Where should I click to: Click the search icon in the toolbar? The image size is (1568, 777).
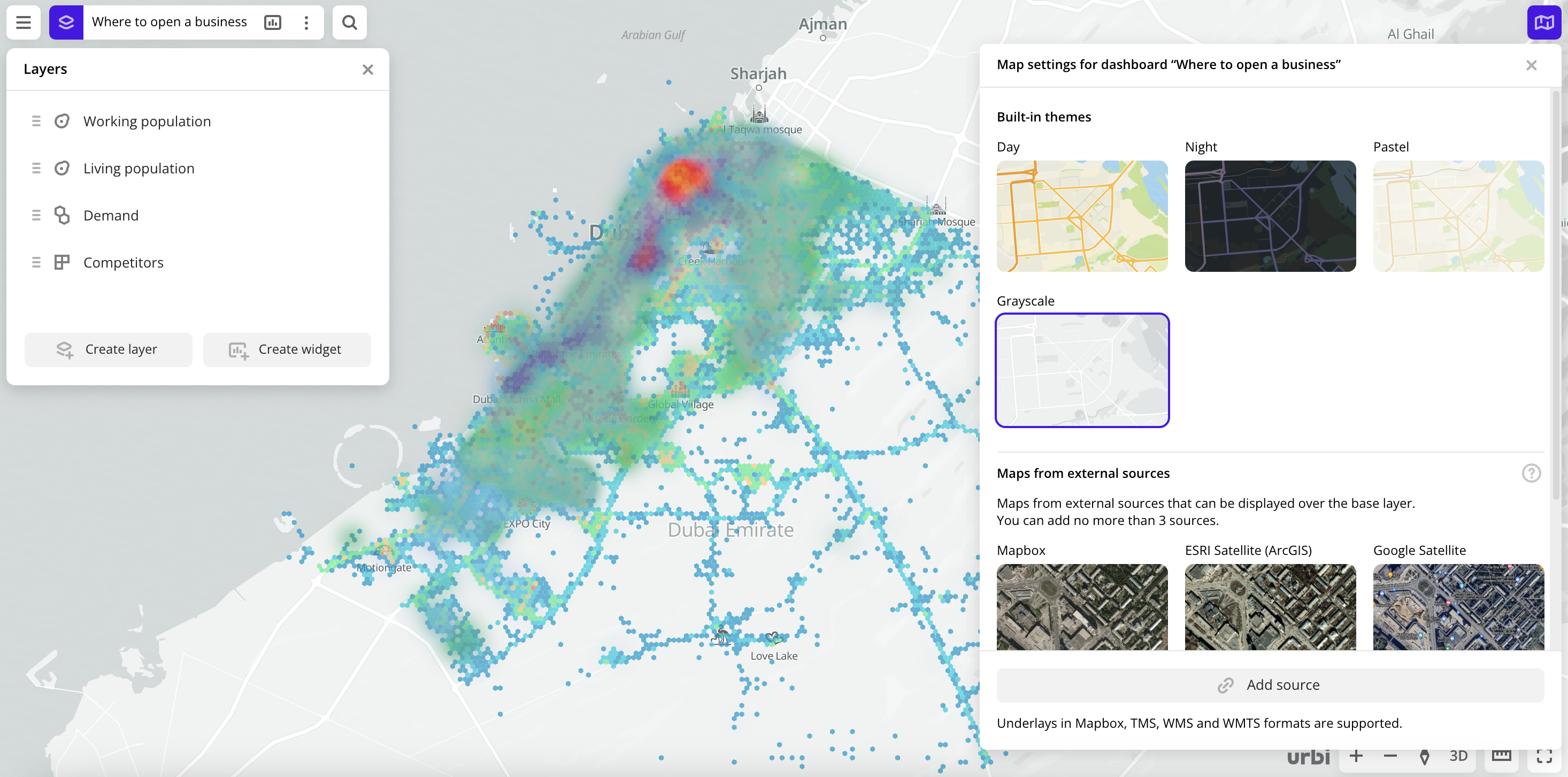(x=348, y=22)
